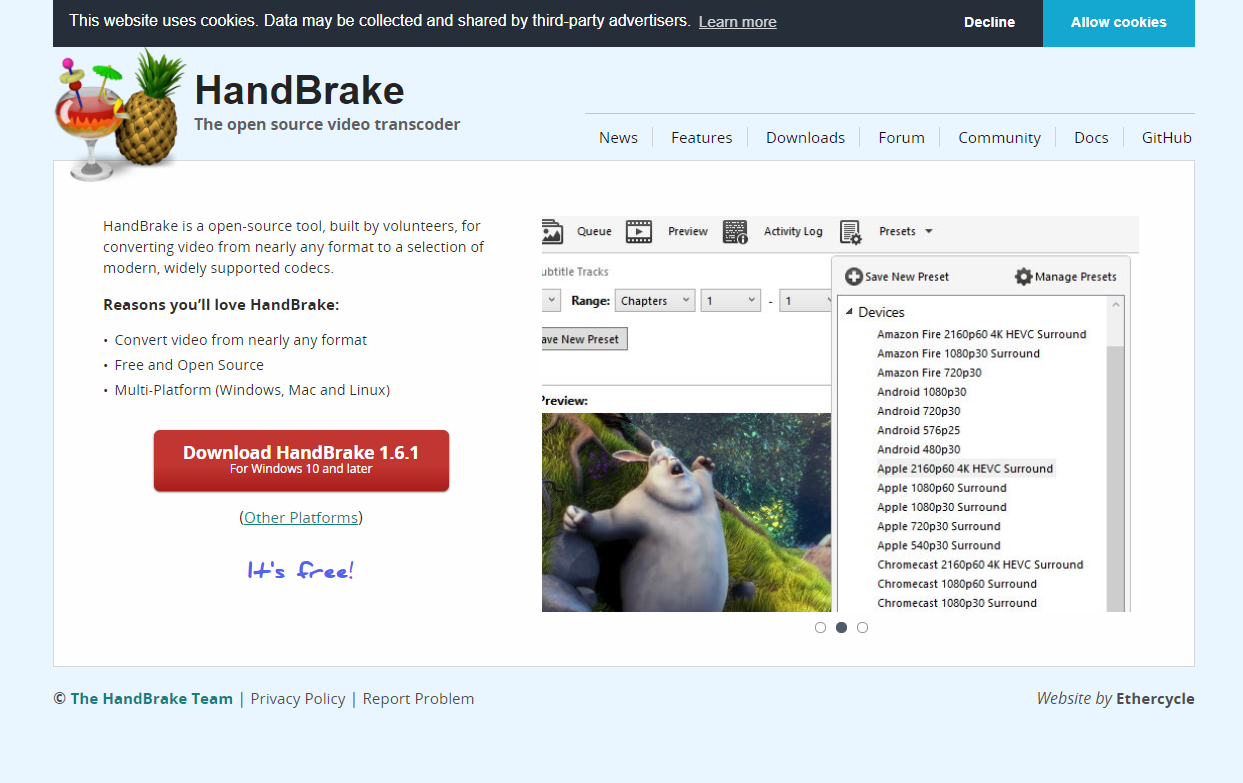Open the Chapters range dropdown

(655, 300)
